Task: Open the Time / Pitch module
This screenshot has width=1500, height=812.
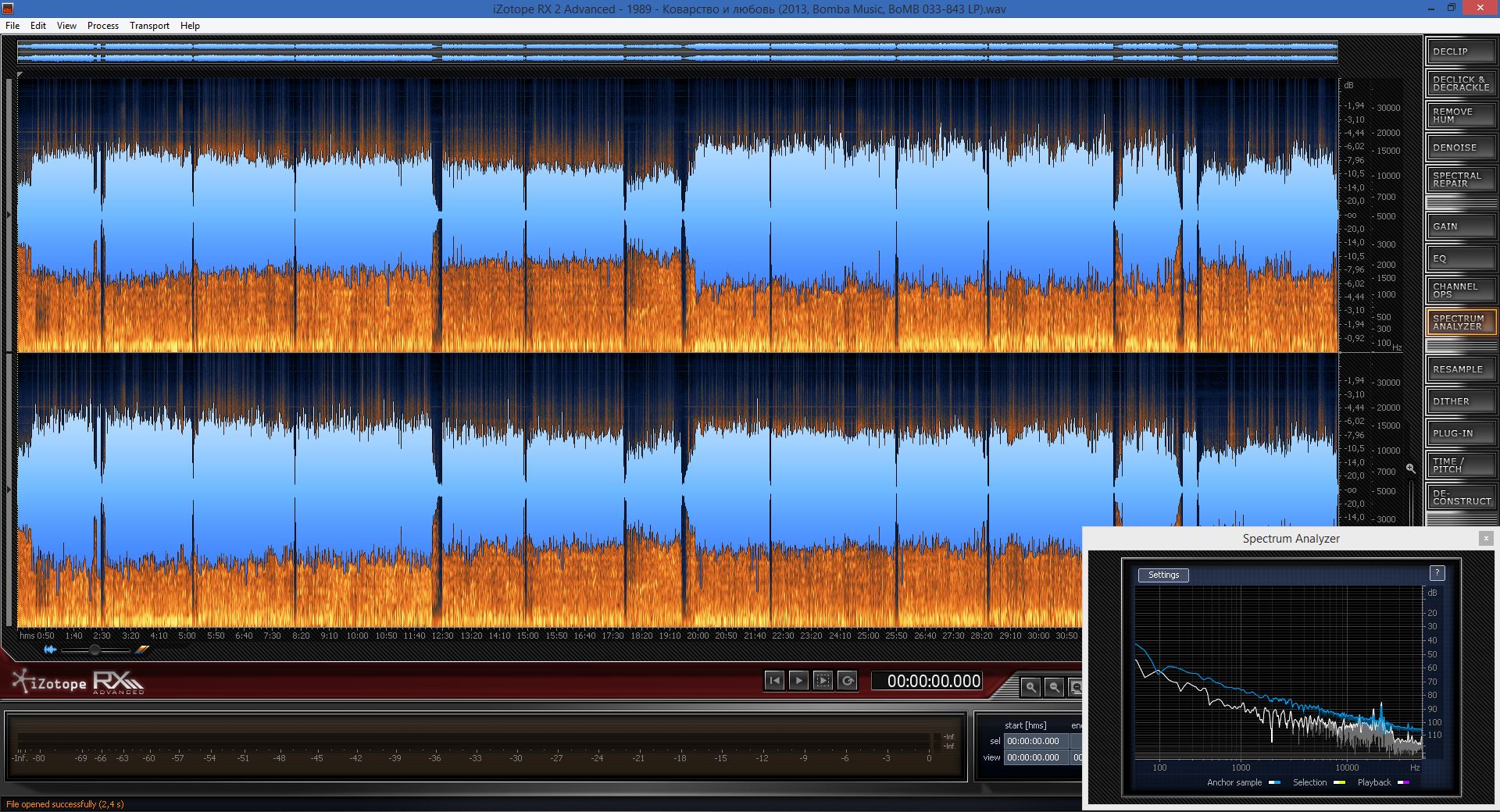Action: pyautogui.click(x=1460, y=465)
